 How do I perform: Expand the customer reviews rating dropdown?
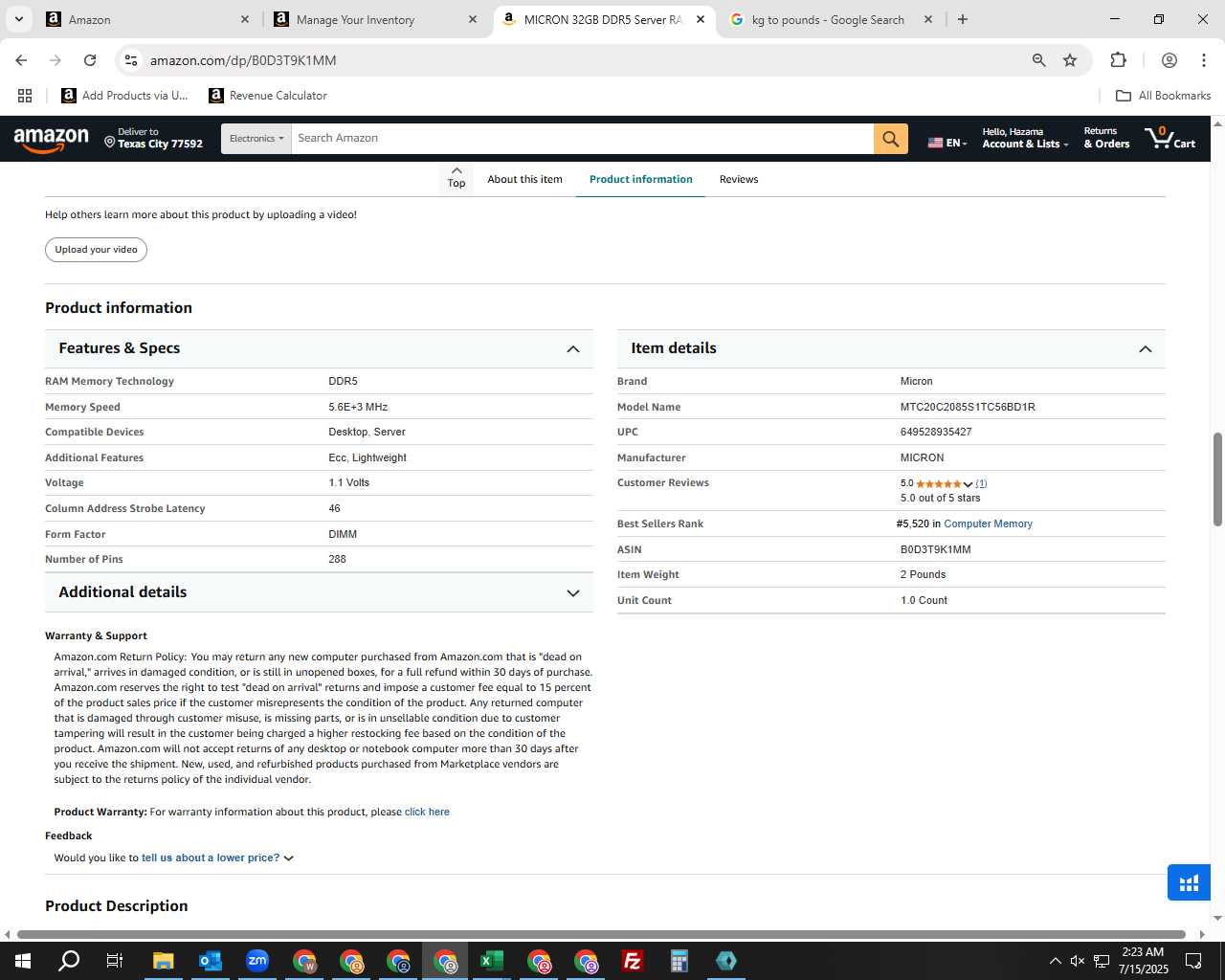point(968,484)
